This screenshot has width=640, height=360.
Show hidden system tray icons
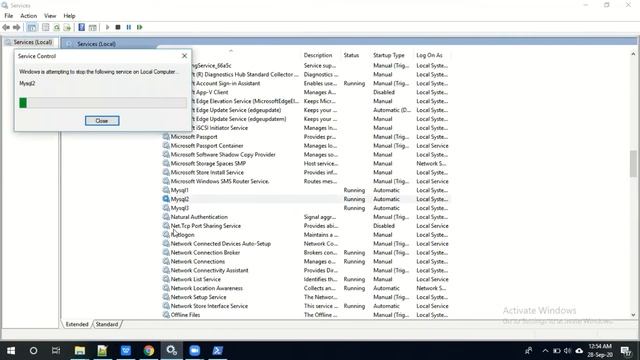545,351
